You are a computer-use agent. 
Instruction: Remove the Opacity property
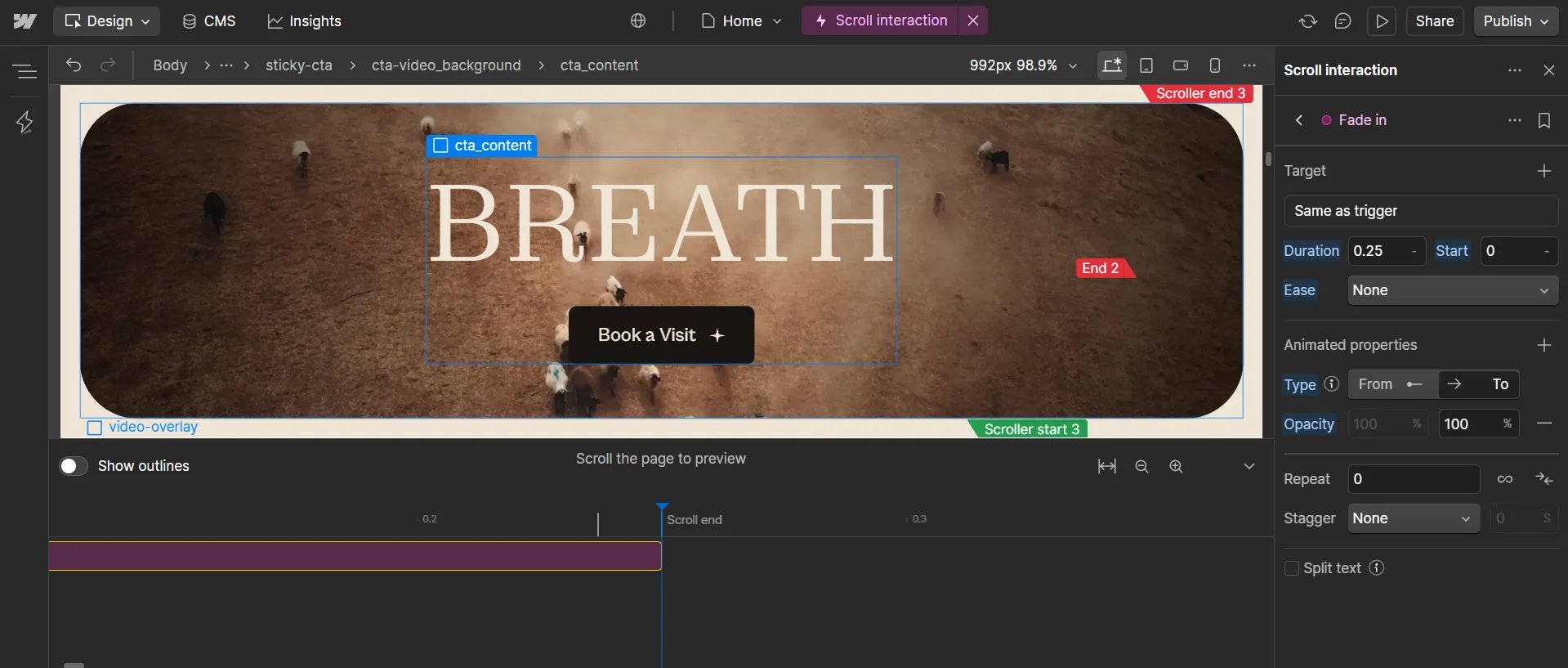click(1544, 424)
